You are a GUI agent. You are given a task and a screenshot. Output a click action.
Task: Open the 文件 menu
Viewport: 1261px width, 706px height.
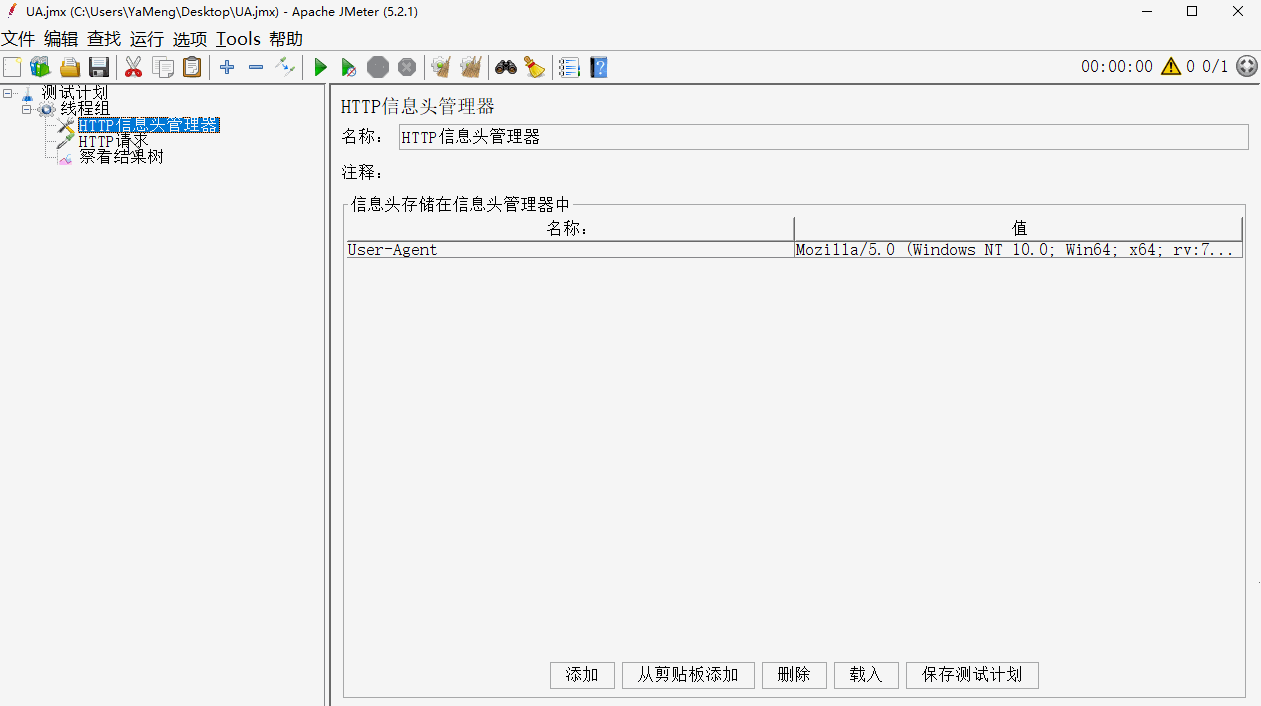pos(18,39)
